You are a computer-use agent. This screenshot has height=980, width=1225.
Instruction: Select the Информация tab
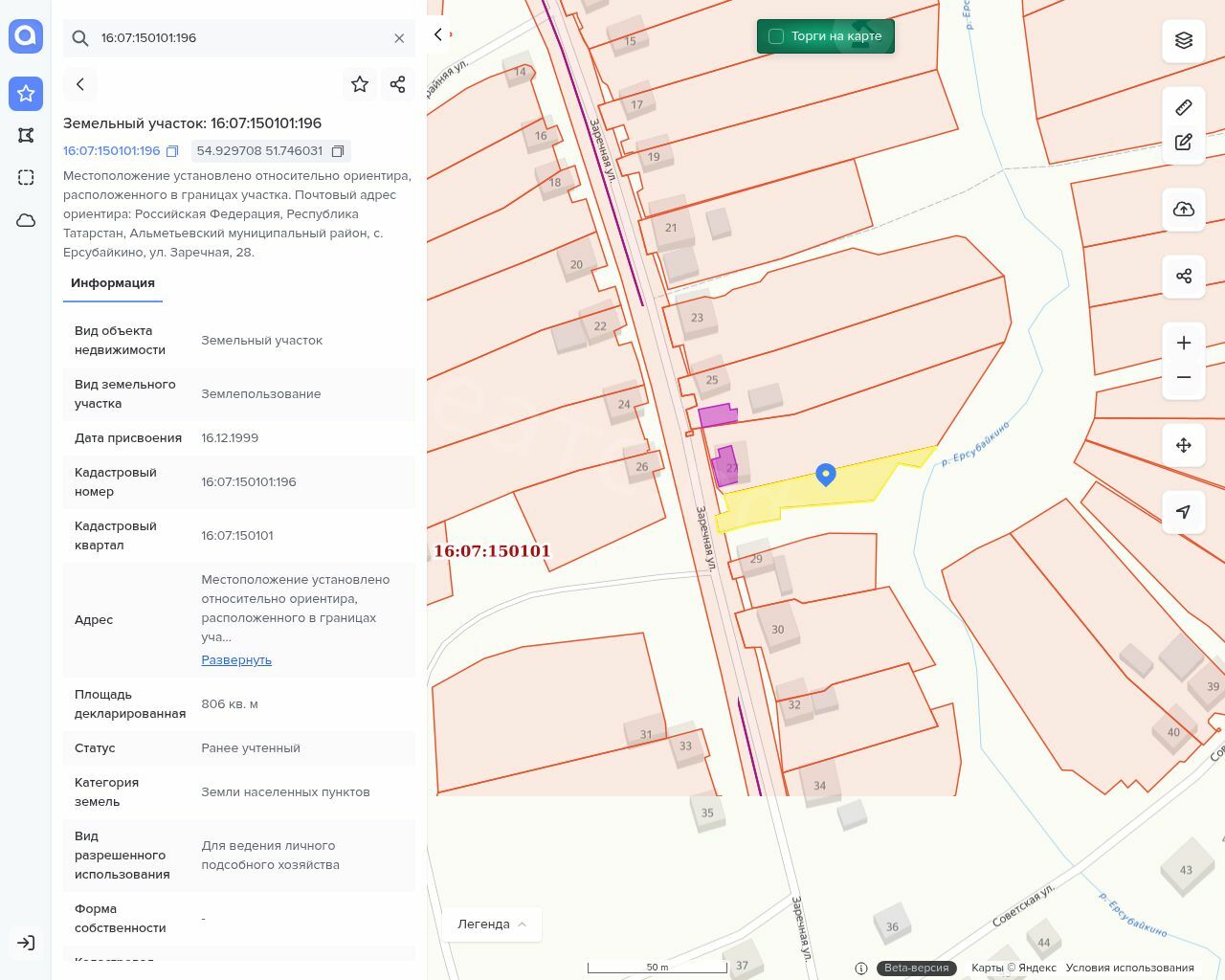(113, 283)
